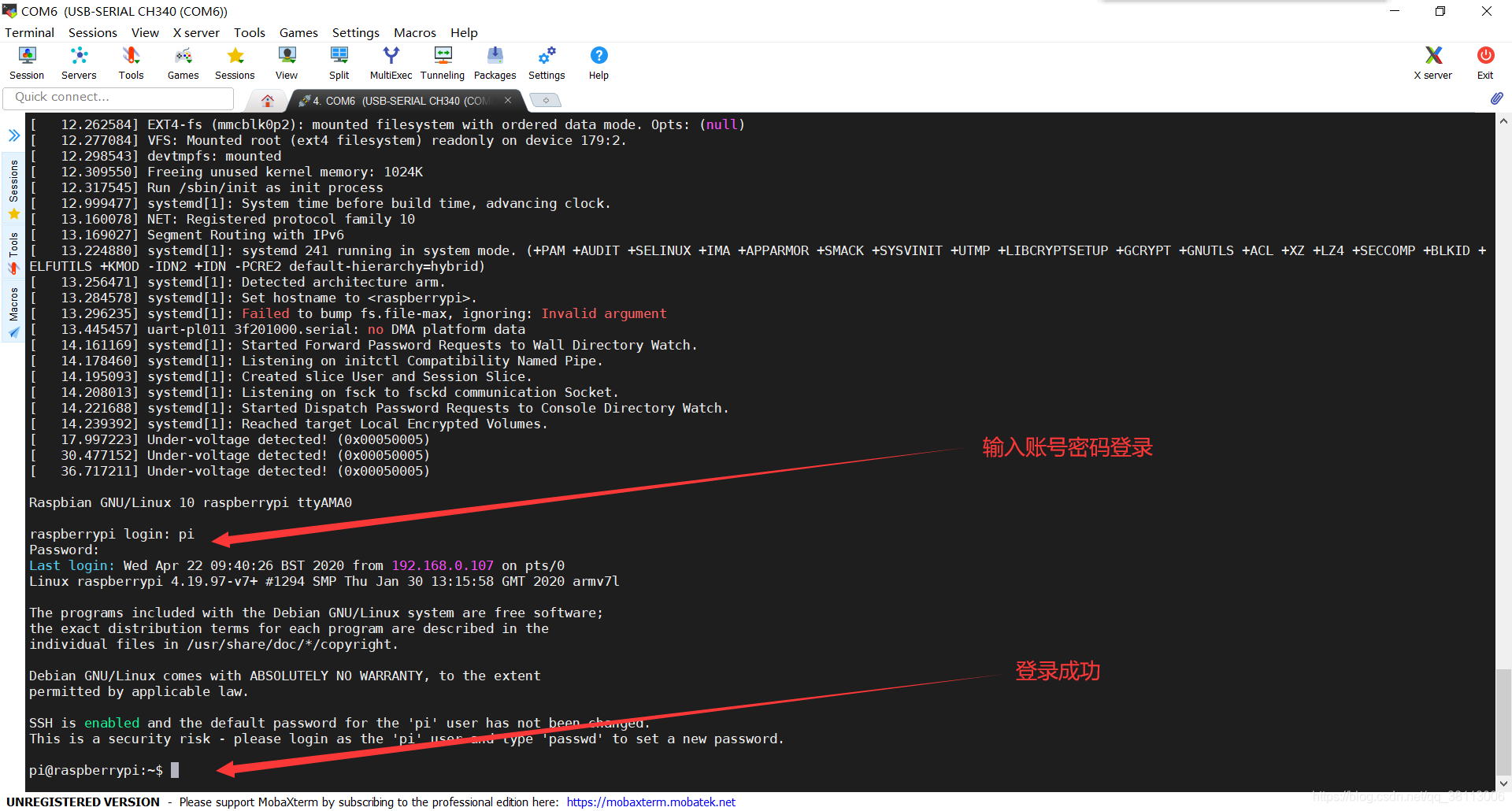Click the 'raspberrypi login: pi' line
Screen dimensions: 1512x811
[111, 534]
